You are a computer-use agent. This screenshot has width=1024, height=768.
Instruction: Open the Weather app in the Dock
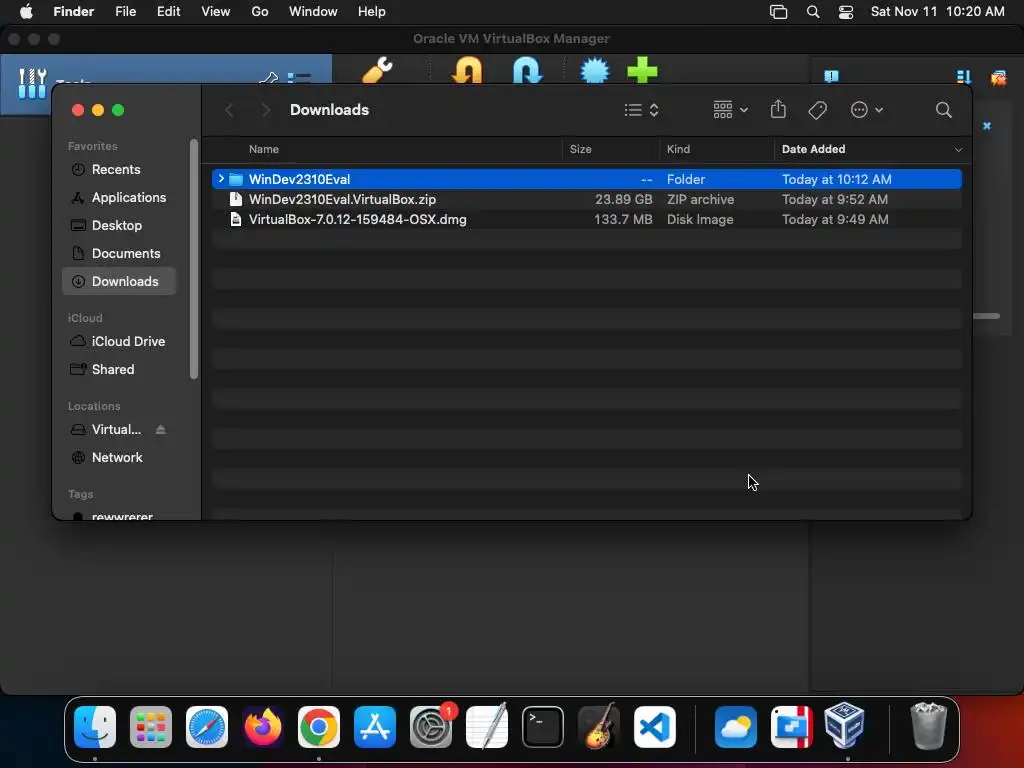tap(736, 727)
